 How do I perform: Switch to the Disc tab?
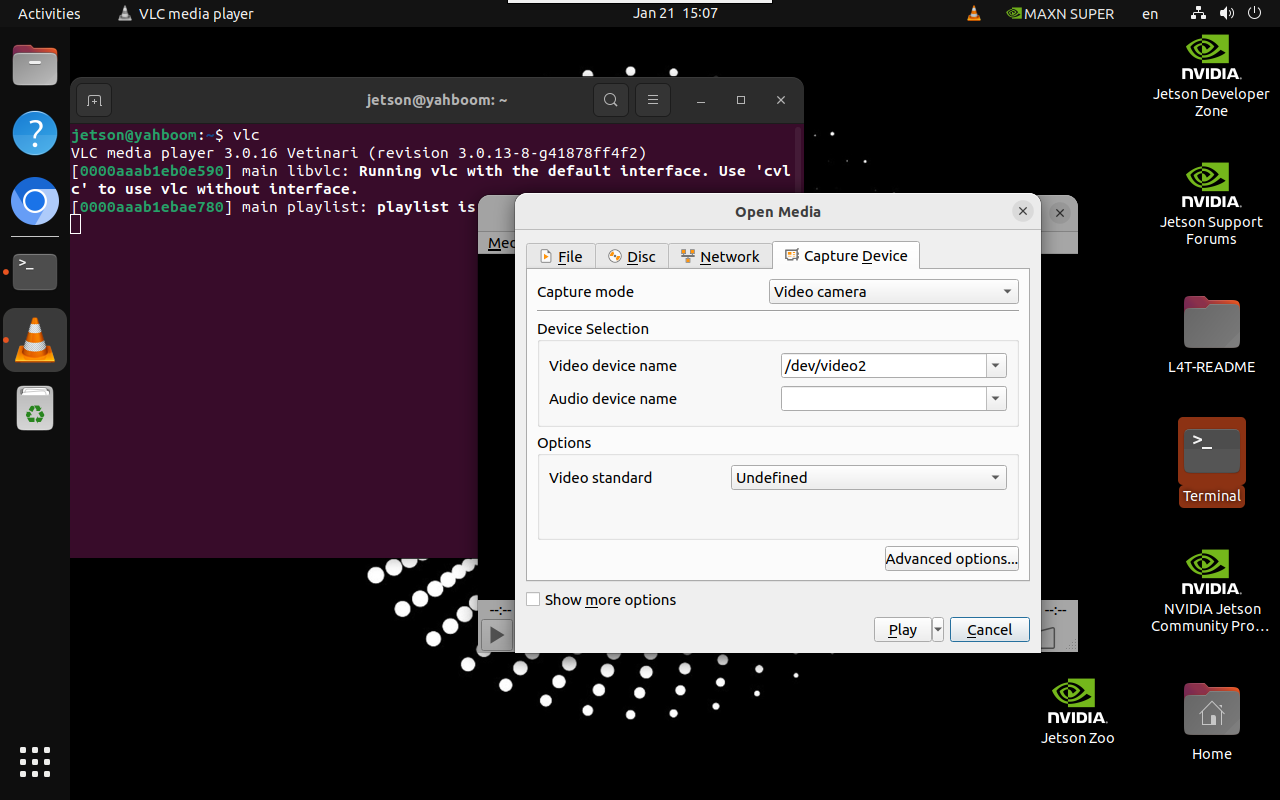632,257
